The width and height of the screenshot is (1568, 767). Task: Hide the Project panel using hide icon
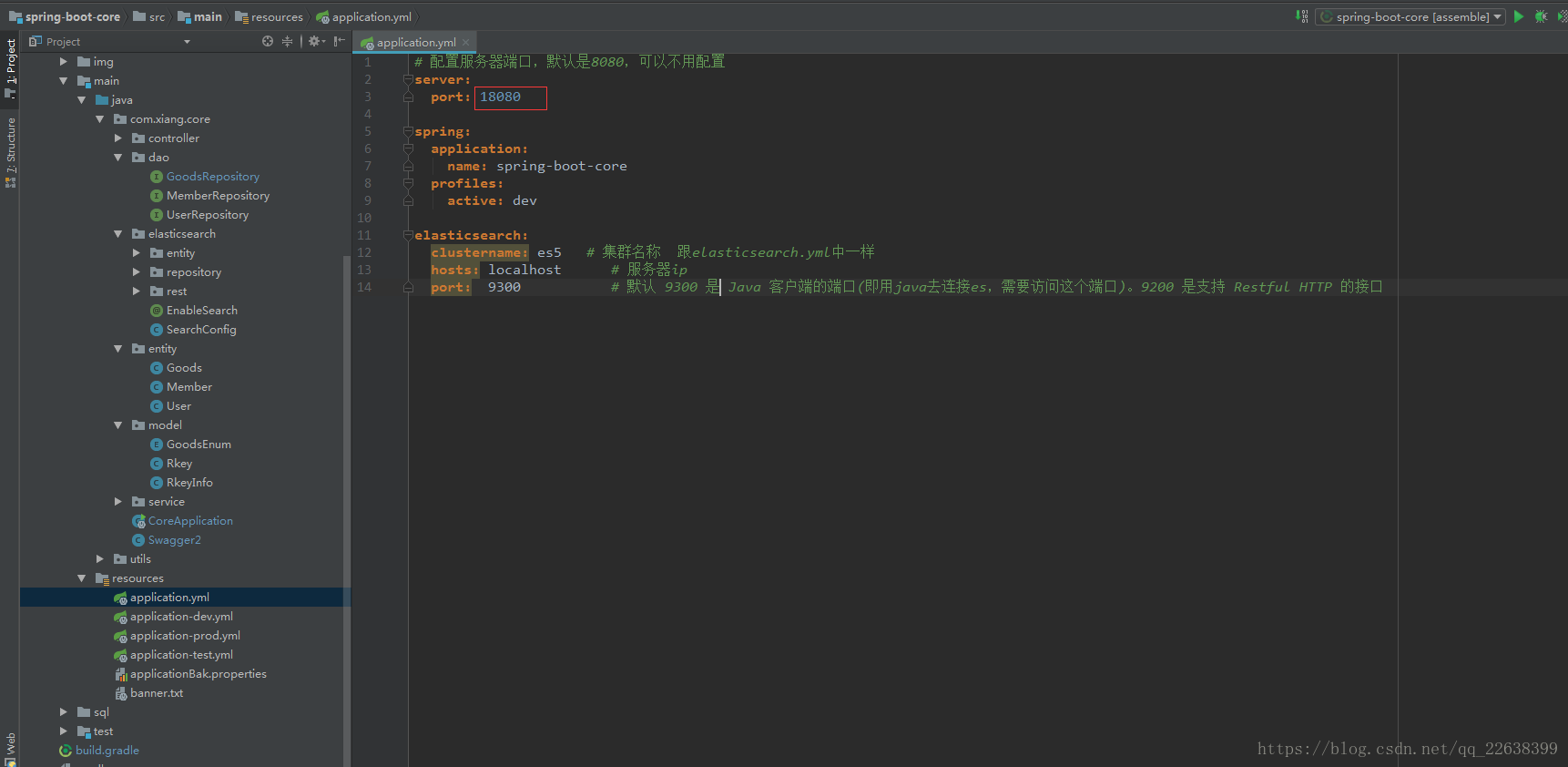339,41
